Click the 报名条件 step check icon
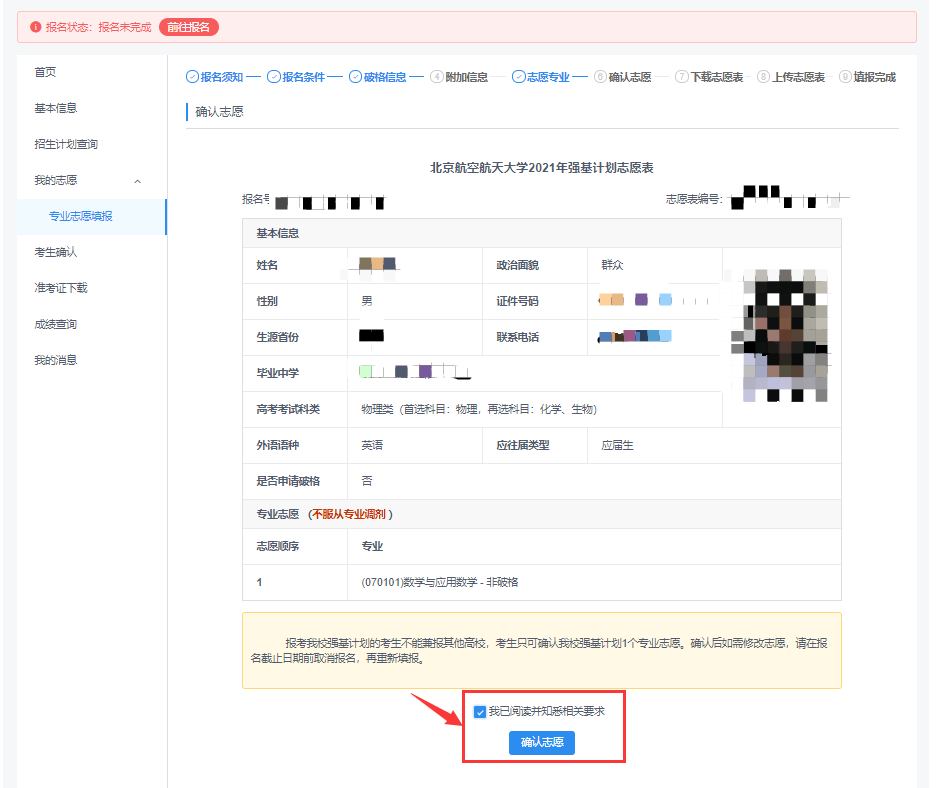The height and width of the screenshot is (788, 938). [274, 77]
